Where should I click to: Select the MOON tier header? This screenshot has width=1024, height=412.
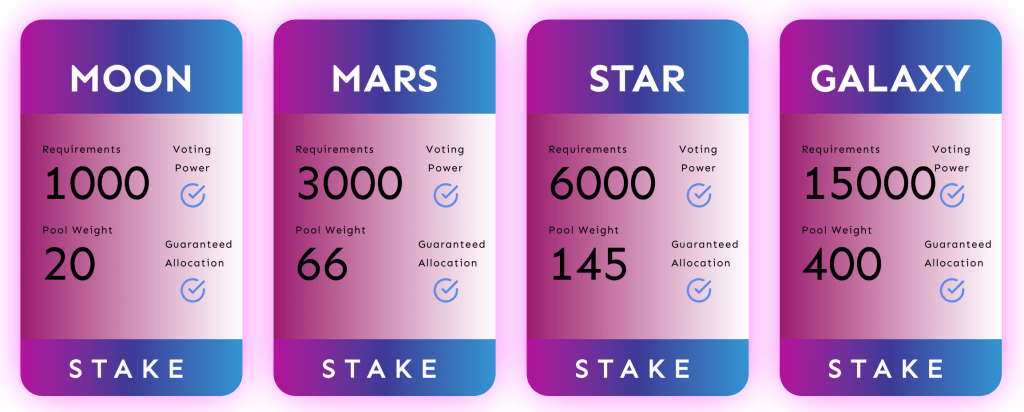click(x=131, y=79)
